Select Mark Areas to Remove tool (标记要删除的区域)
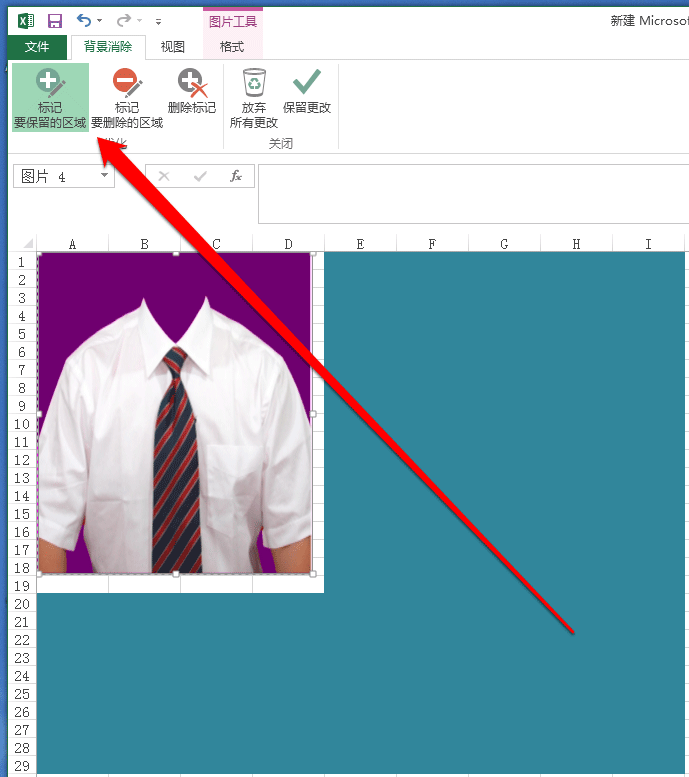The width and height of the screenshot is (689, 777). click(127, 97)
